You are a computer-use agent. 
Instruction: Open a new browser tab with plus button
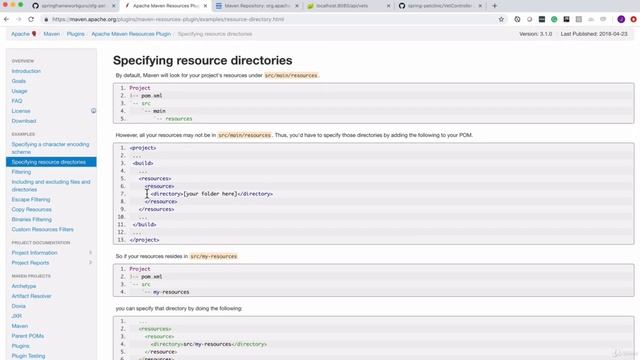pos(495,6)
